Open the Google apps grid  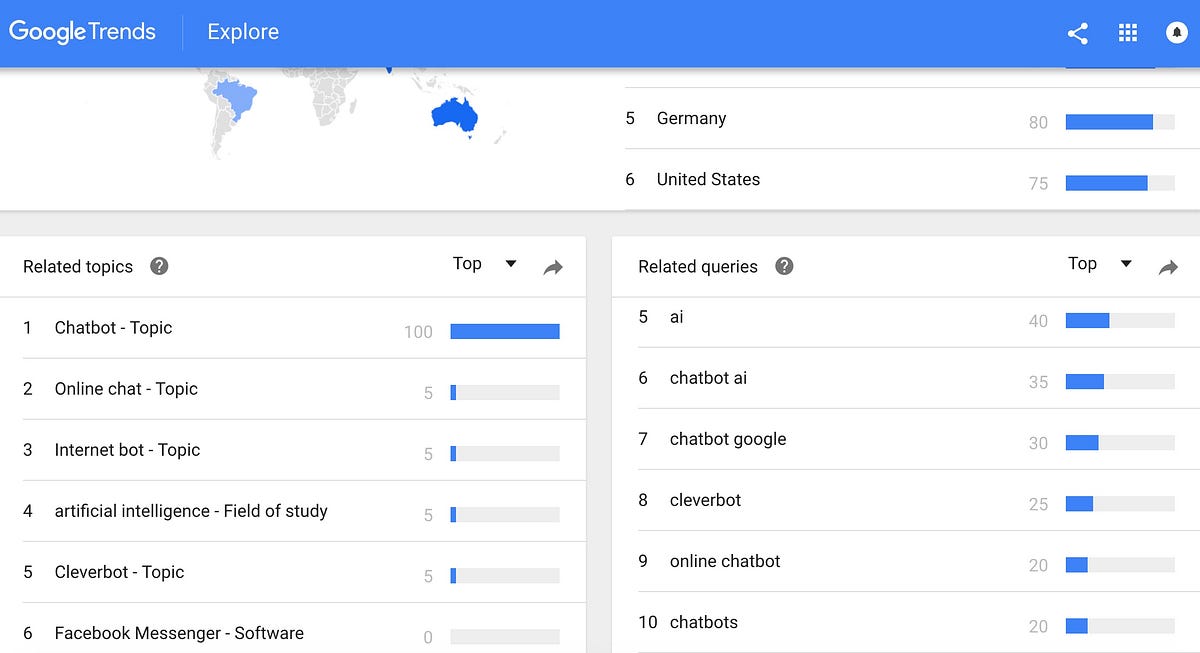coord(1128,33)
